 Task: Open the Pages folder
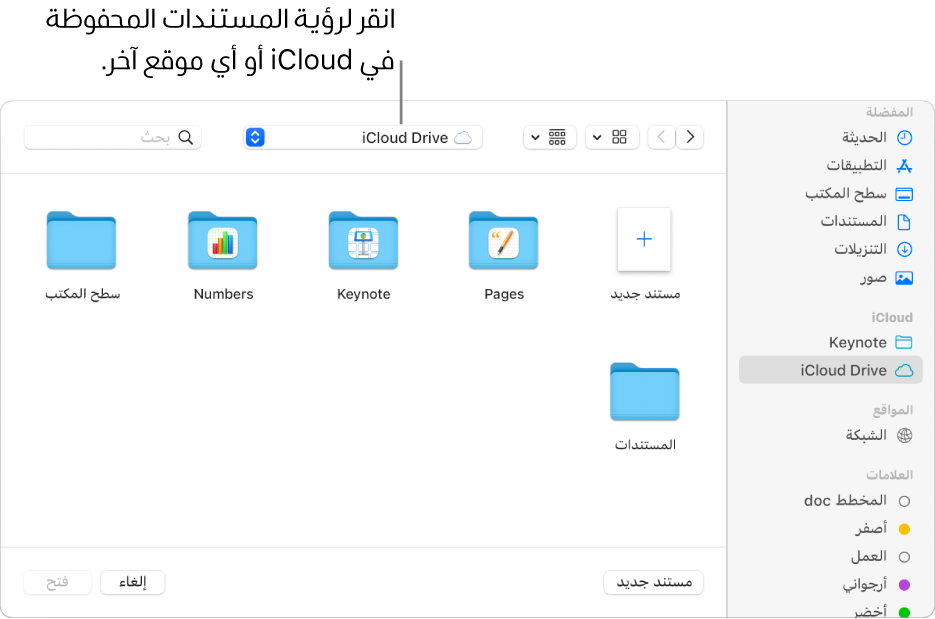coord(503,242)
